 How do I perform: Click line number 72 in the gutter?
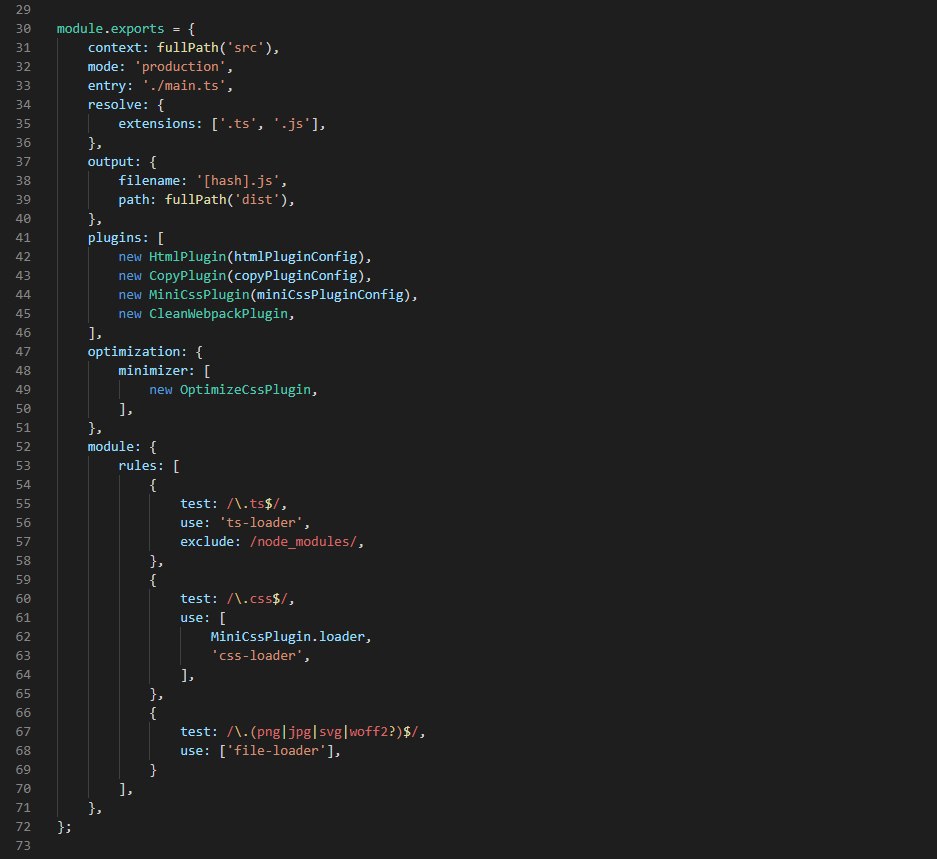(23, 827)
